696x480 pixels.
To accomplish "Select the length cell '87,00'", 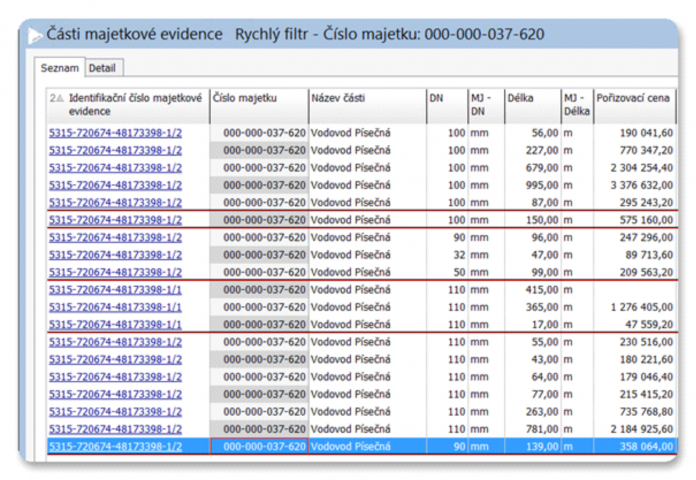I will point(533,202).
